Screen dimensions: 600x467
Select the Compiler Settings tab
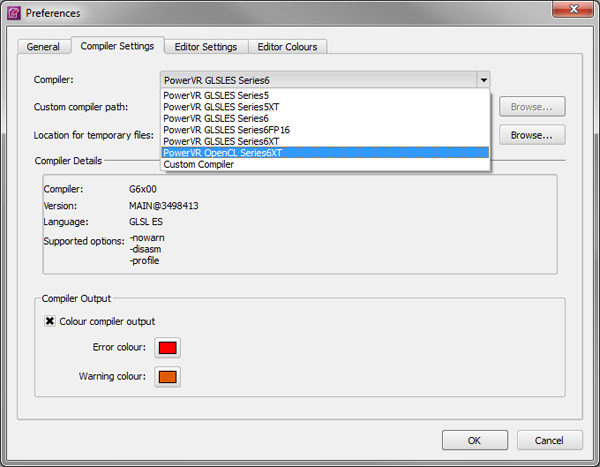pyautogui.click(x=117, y=46)
